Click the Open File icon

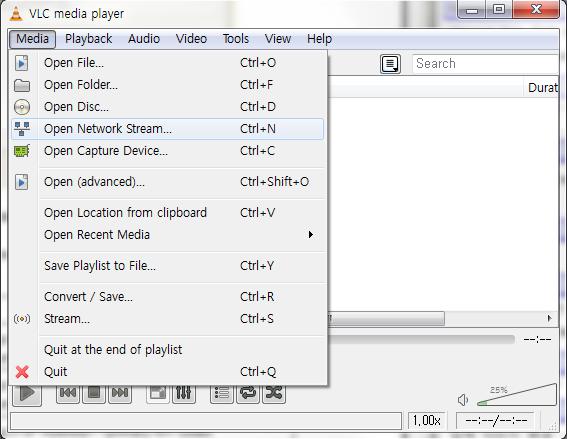[x=22, y=63]
